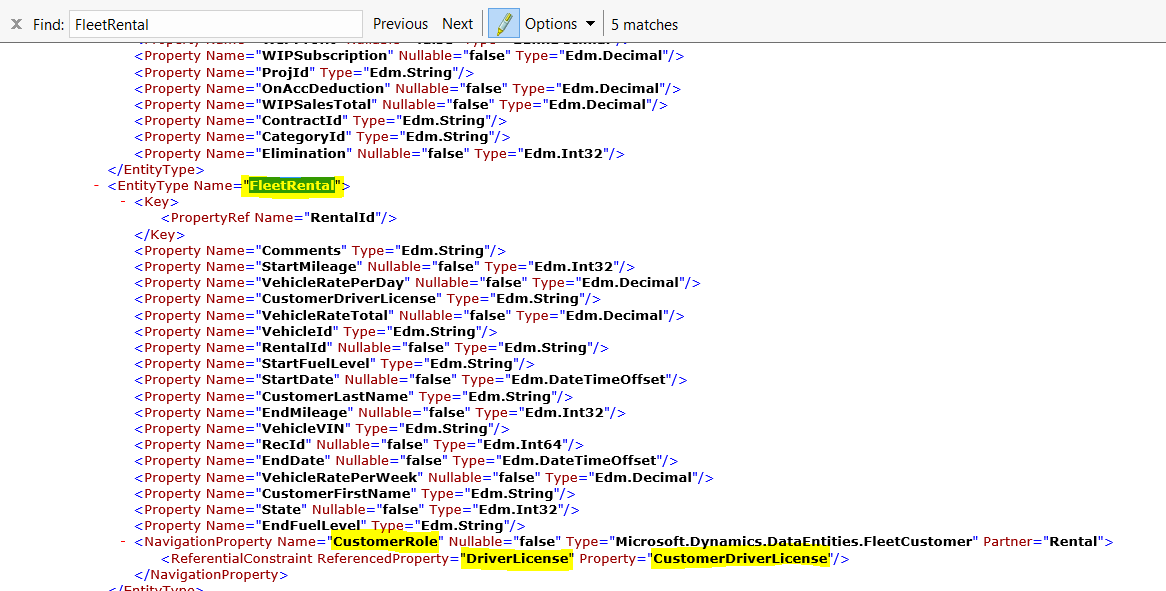Viewport: 1166px width, 591px height.
Task: Click the State property line
Action: 356,510
